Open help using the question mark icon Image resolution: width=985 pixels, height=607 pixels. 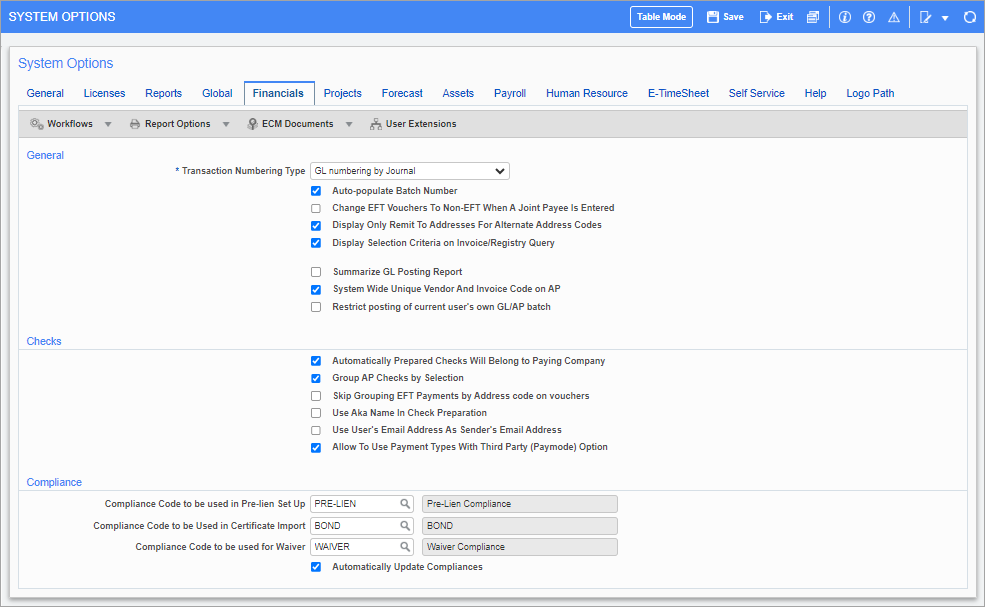click(x=869, y=16)
